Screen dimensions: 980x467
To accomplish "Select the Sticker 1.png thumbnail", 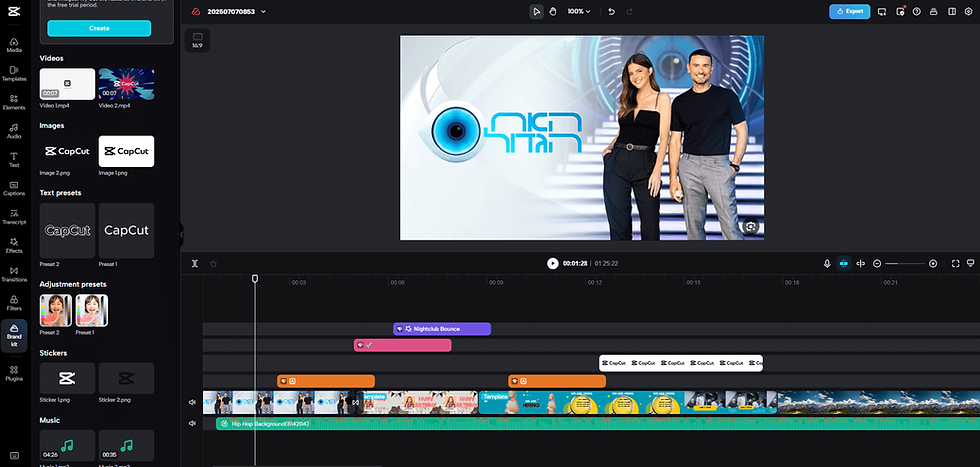I will coord(68,378).
